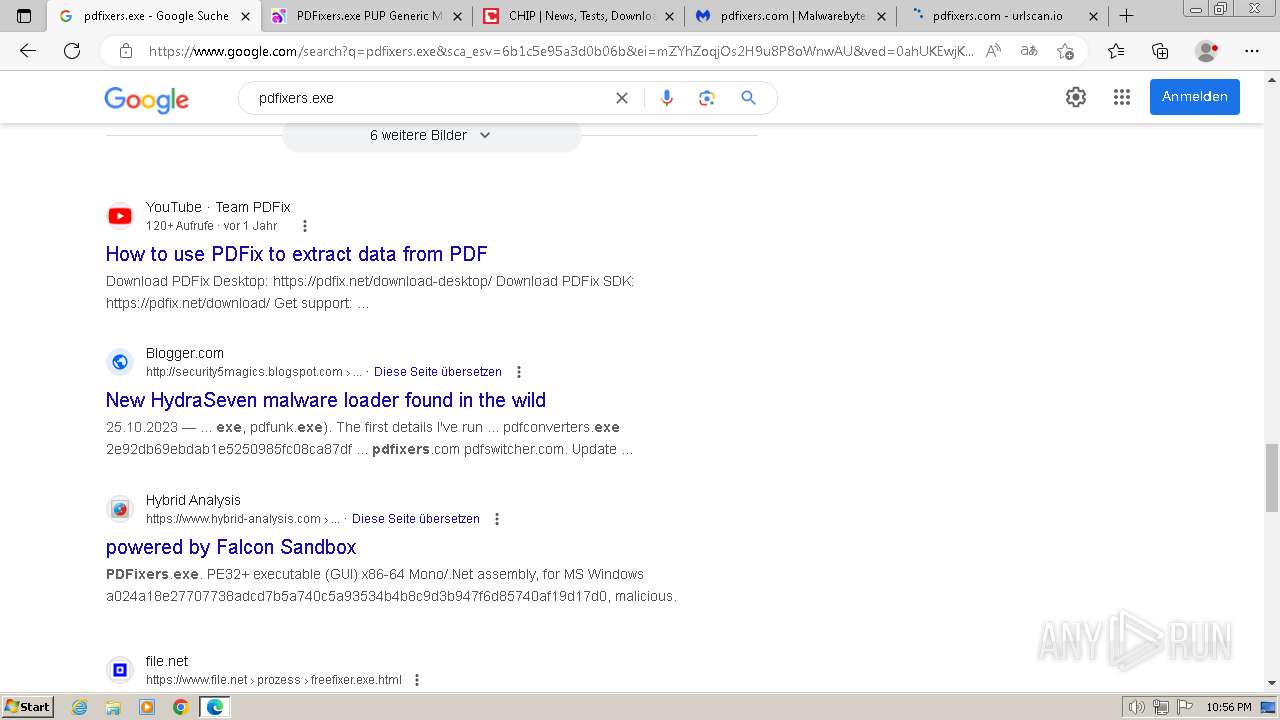
Task: Open powered by Falcon Sandbox result
Action: pos(231,547)
